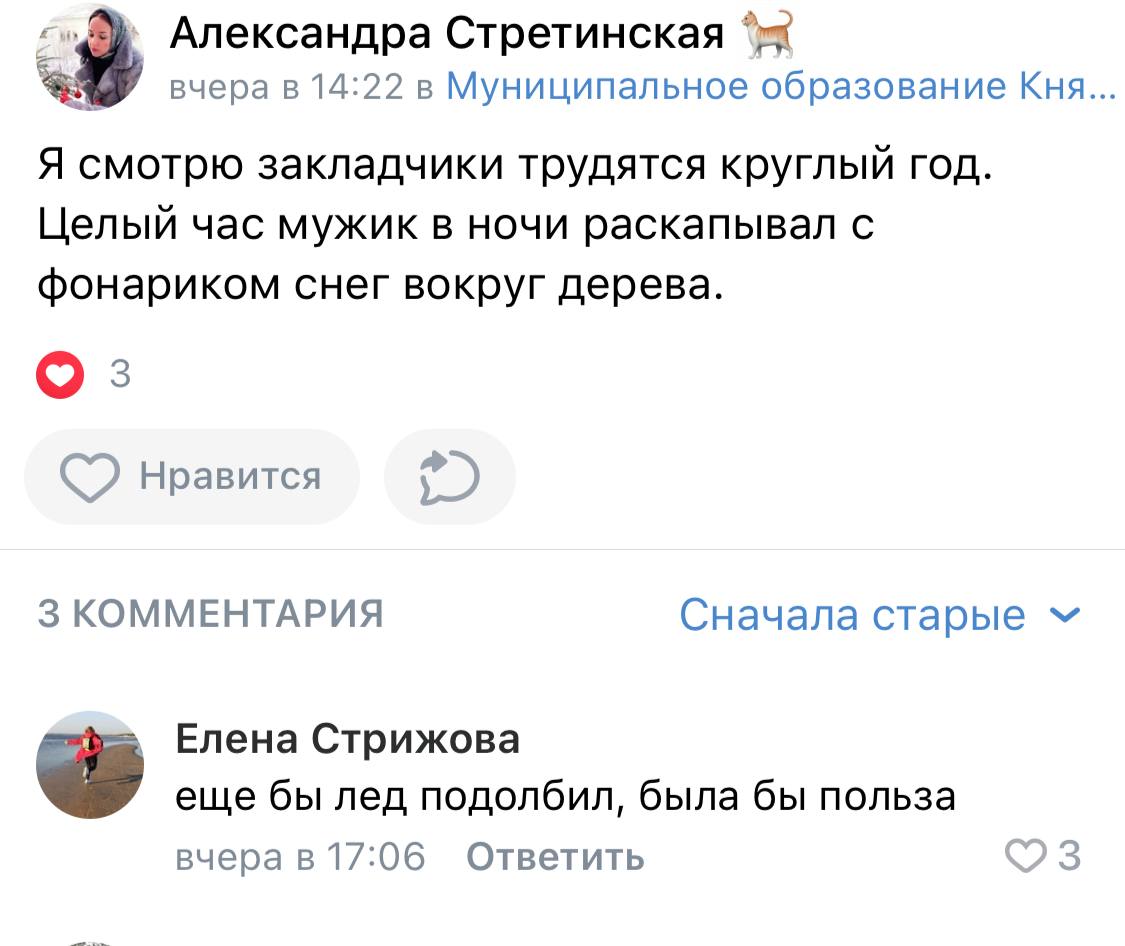Click the cat emoji beside the author's name

click(x=768, y=33)
